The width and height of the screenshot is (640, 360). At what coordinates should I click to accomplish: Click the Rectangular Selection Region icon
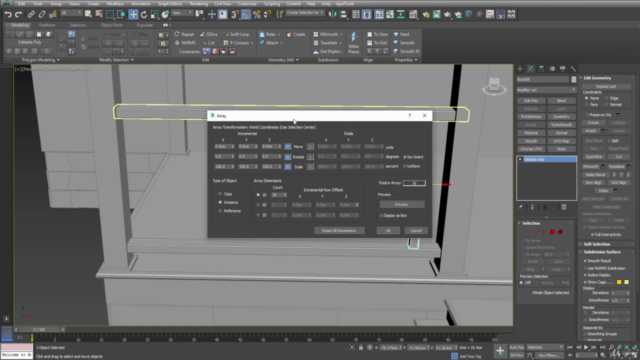tap(110, 15)
